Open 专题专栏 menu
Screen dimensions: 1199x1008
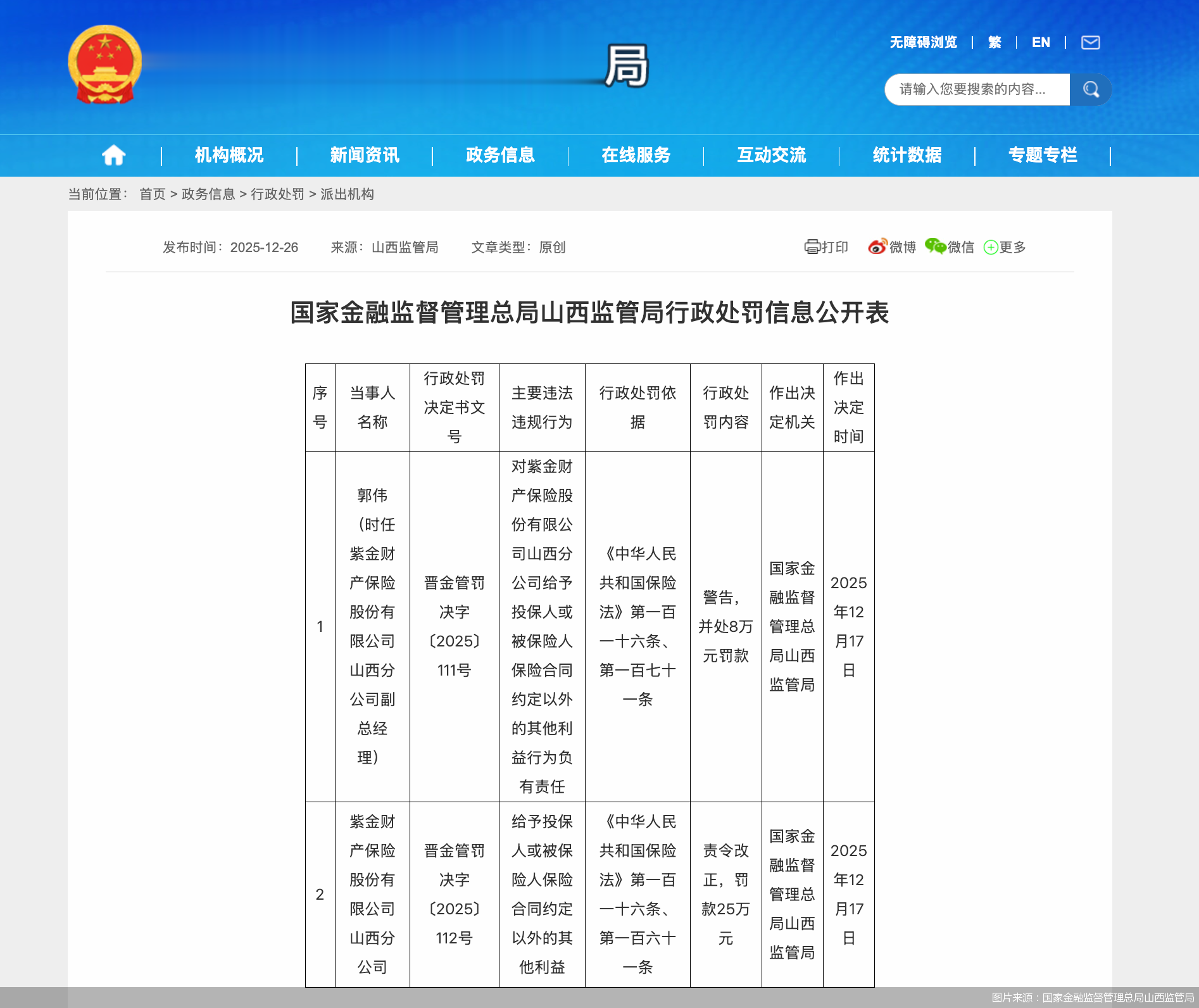point(1042,155)
